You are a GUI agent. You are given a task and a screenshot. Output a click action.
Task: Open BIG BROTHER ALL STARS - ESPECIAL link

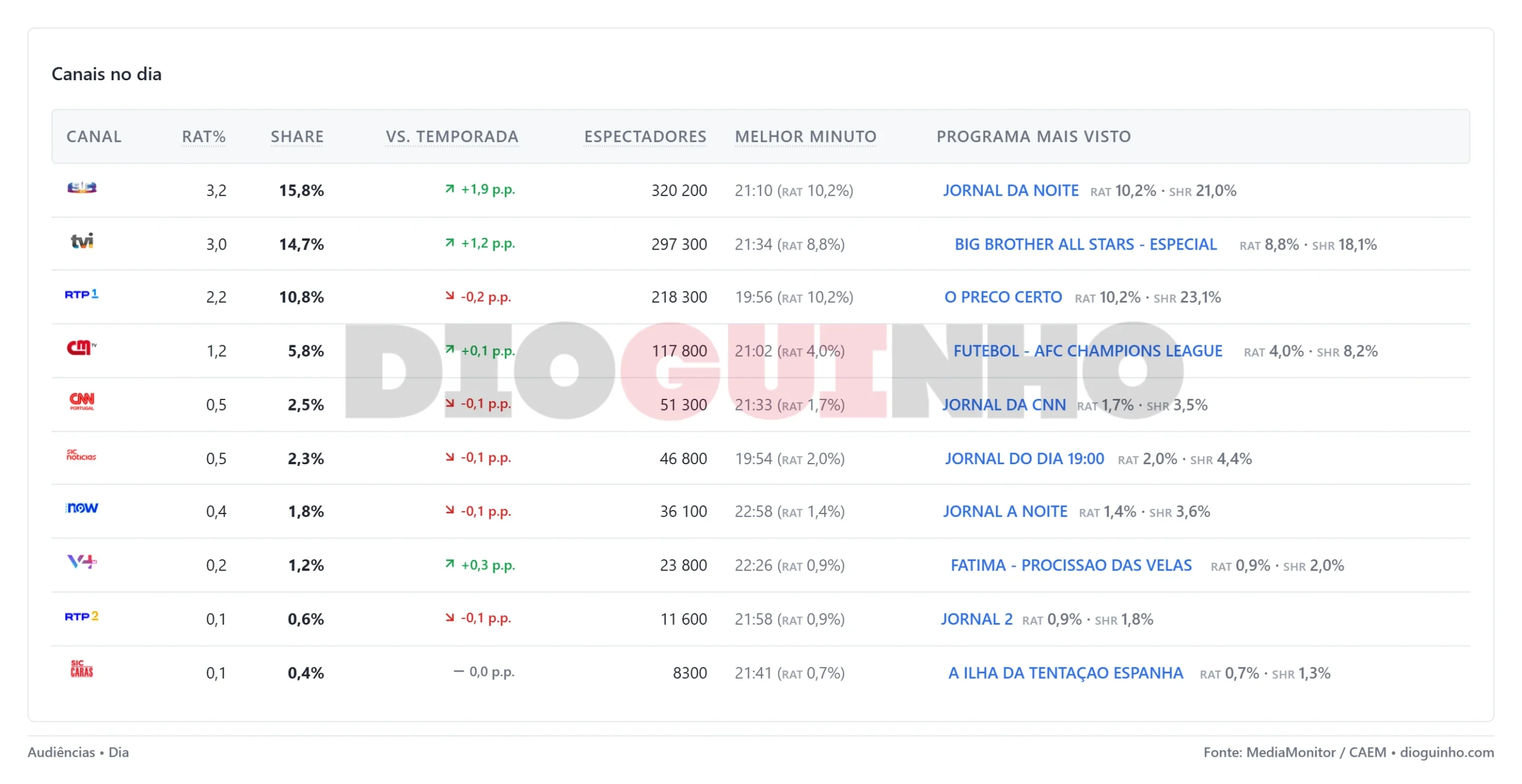tap(1085, 244)
